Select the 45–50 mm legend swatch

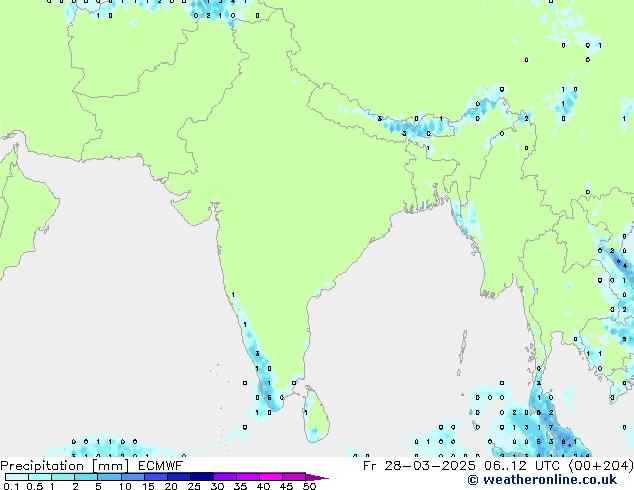coord(294,477)
